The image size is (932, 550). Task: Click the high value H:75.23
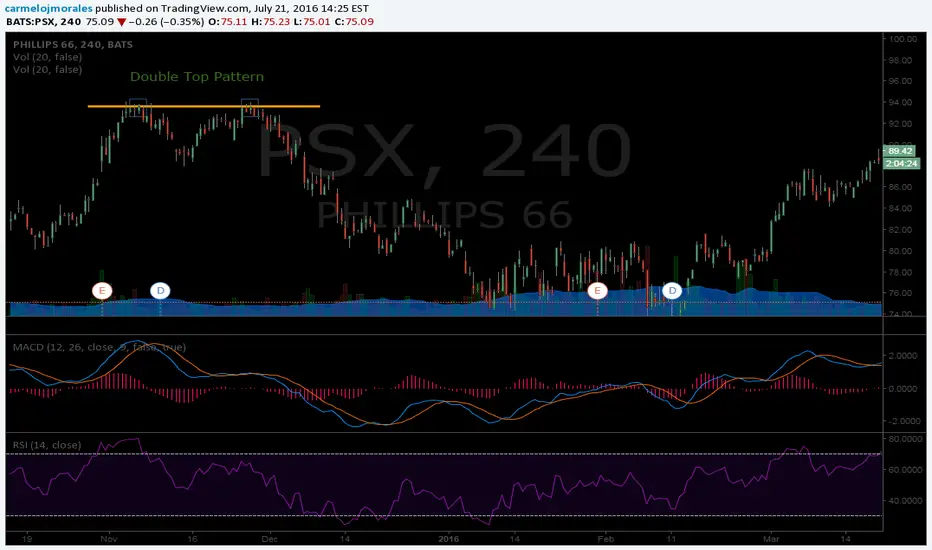point(270,21)
